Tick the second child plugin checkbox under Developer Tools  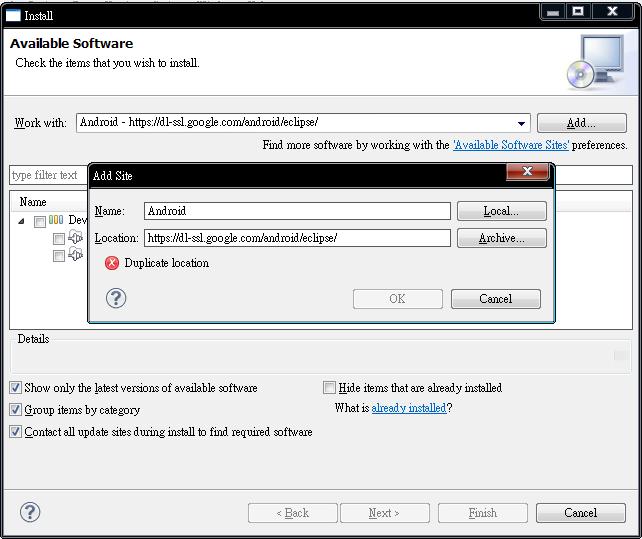(59, 256)
